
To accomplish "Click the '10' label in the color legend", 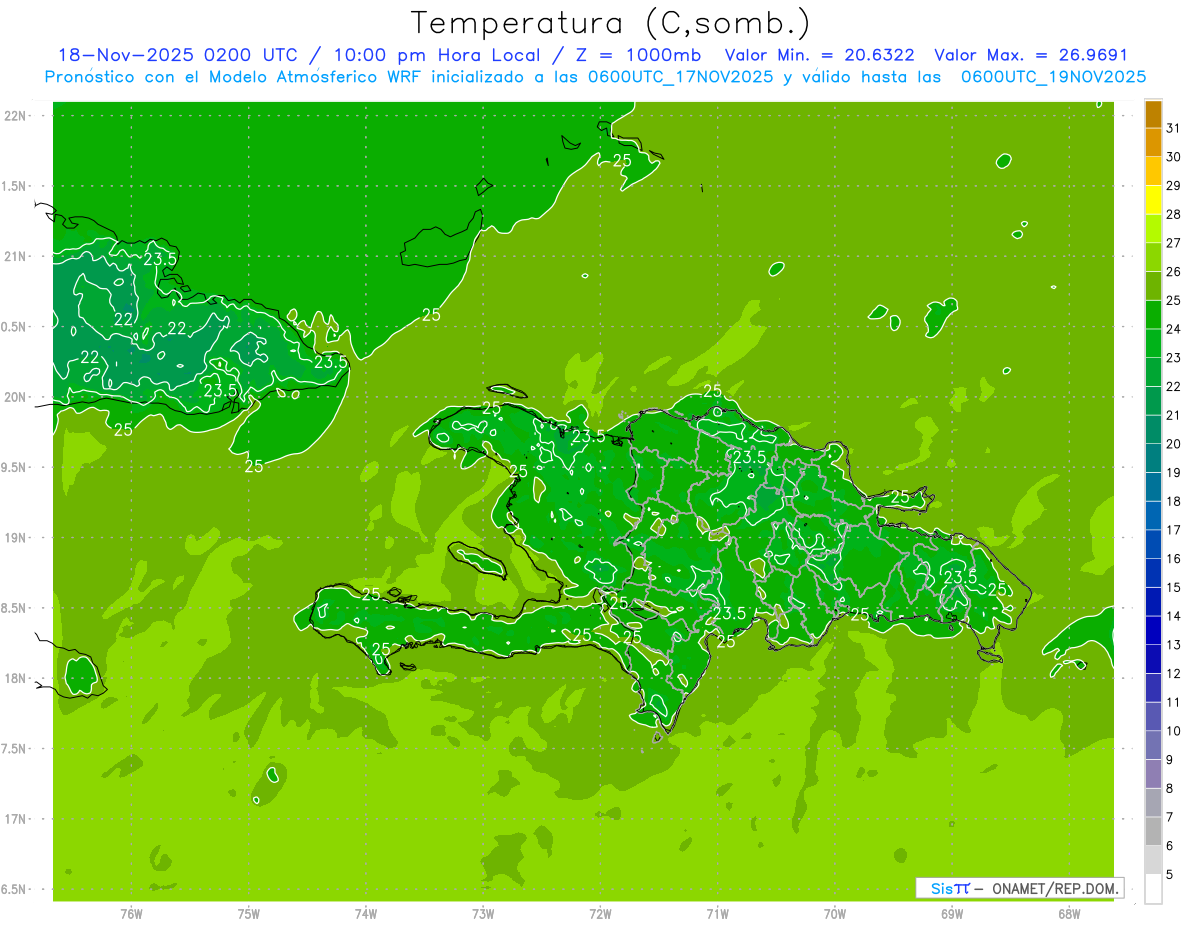I will point(1174,731).
